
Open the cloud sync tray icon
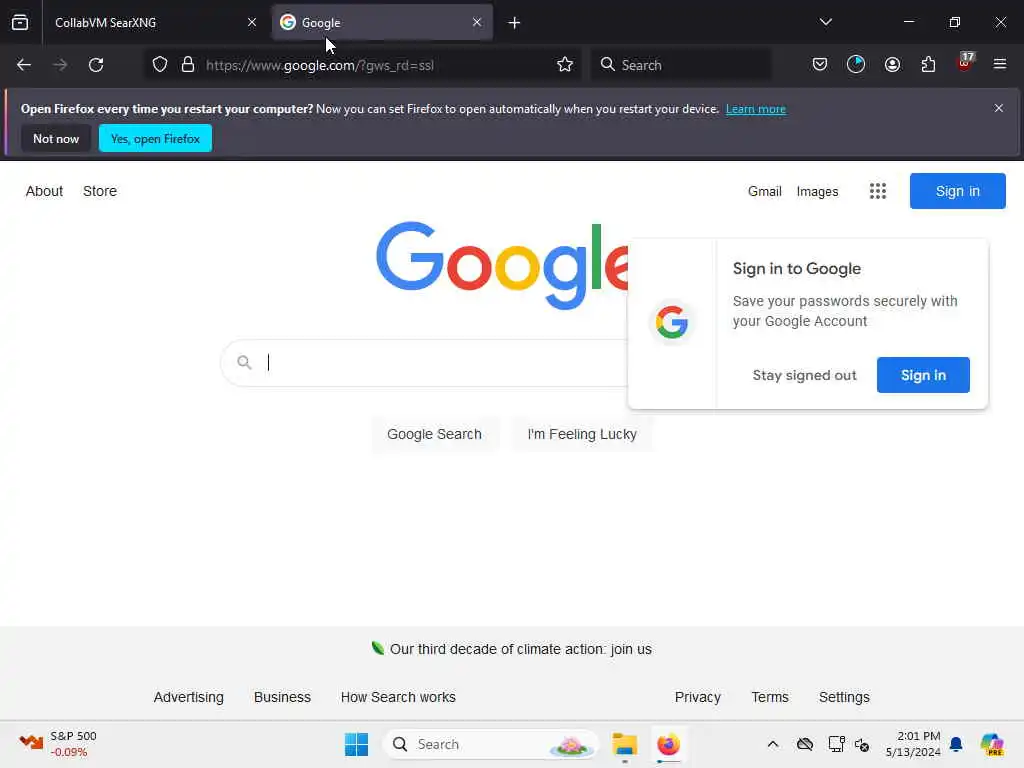point(805,744)
